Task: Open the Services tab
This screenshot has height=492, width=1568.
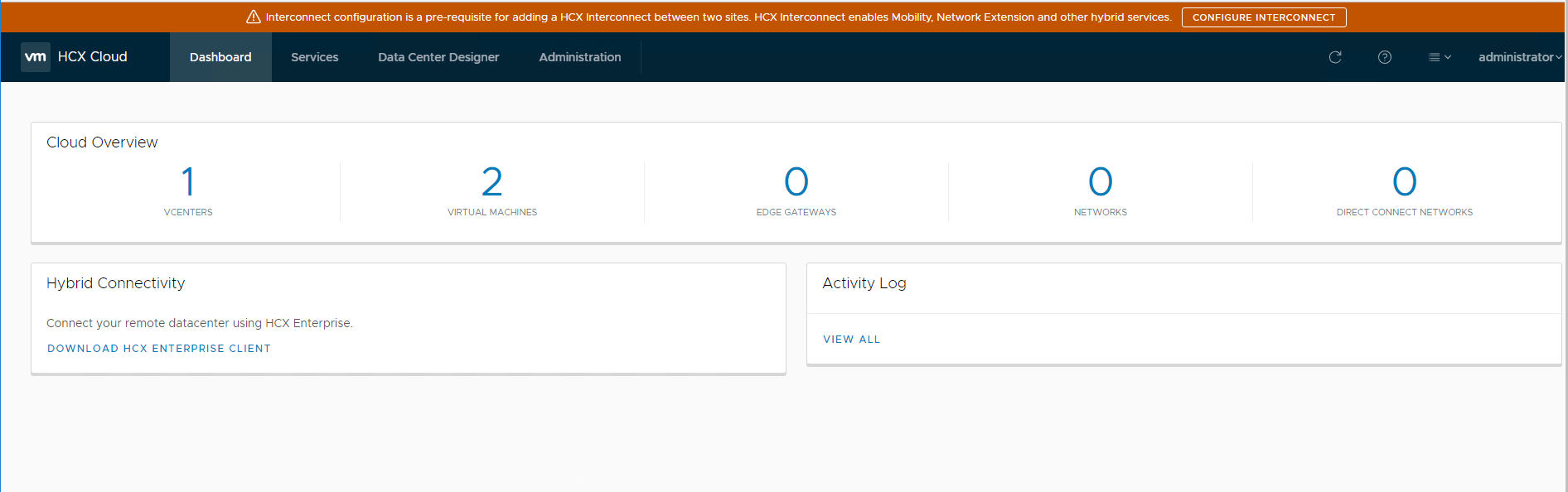Action: [x=315, y=57]
